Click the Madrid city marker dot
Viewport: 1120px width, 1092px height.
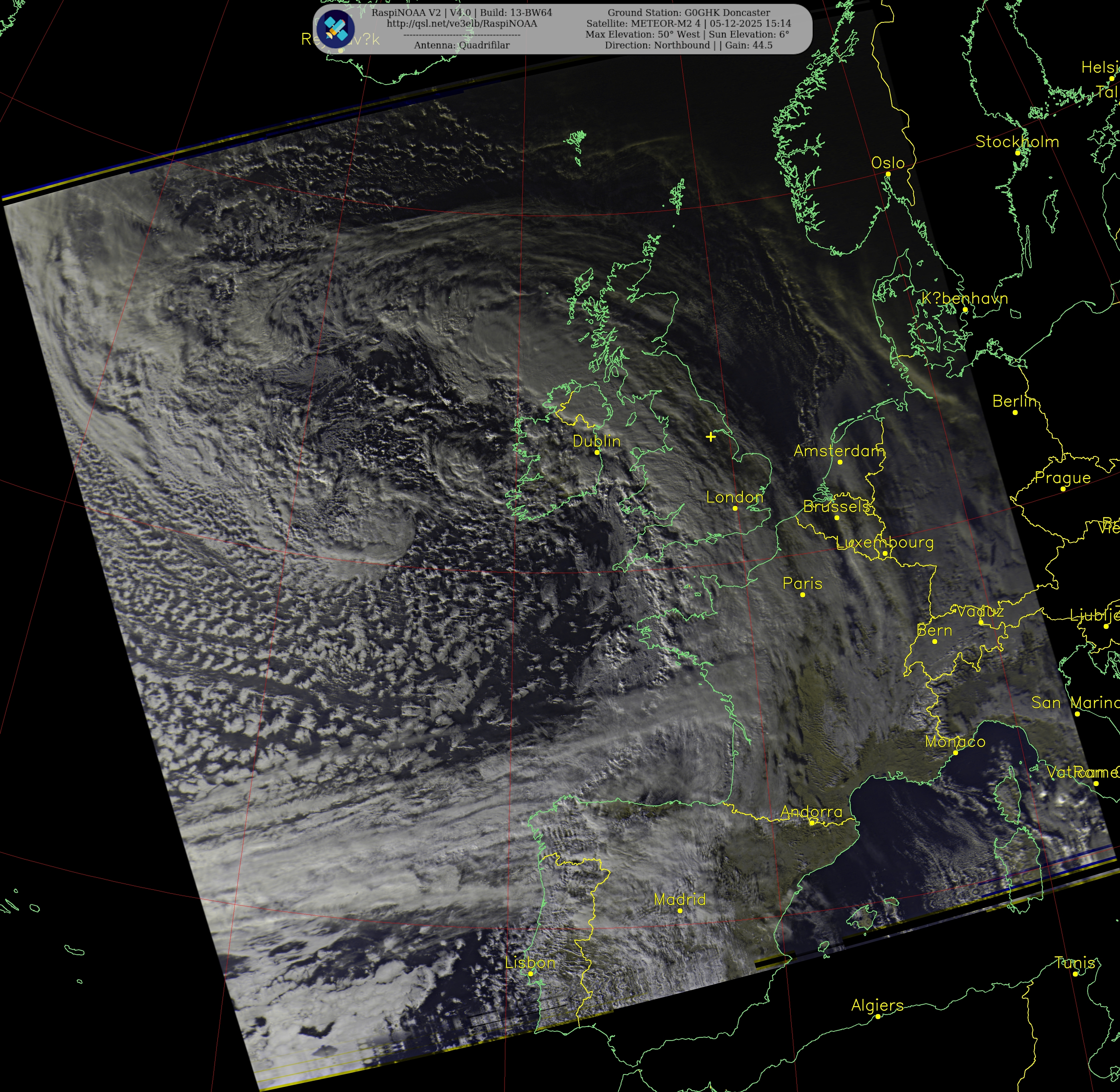pos(680,911)
